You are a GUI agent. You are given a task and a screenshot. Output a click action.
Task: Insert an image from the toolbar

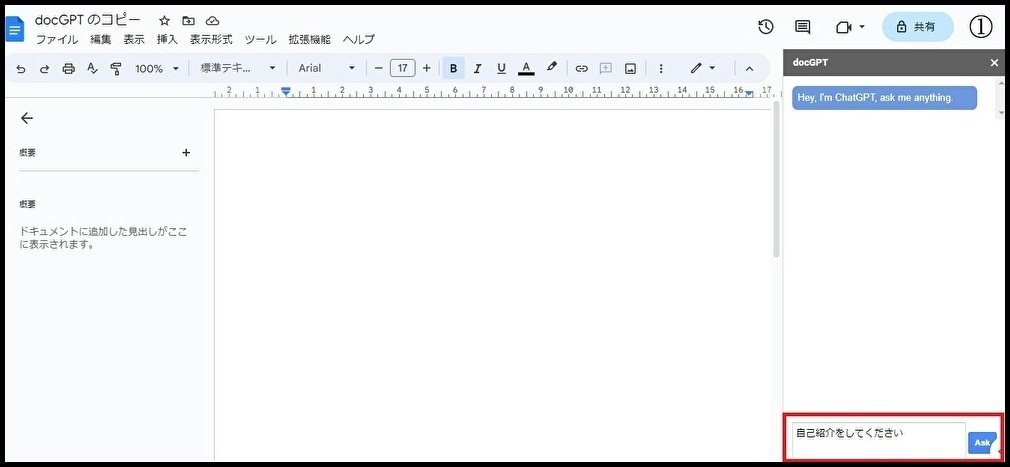click(631, 68)
